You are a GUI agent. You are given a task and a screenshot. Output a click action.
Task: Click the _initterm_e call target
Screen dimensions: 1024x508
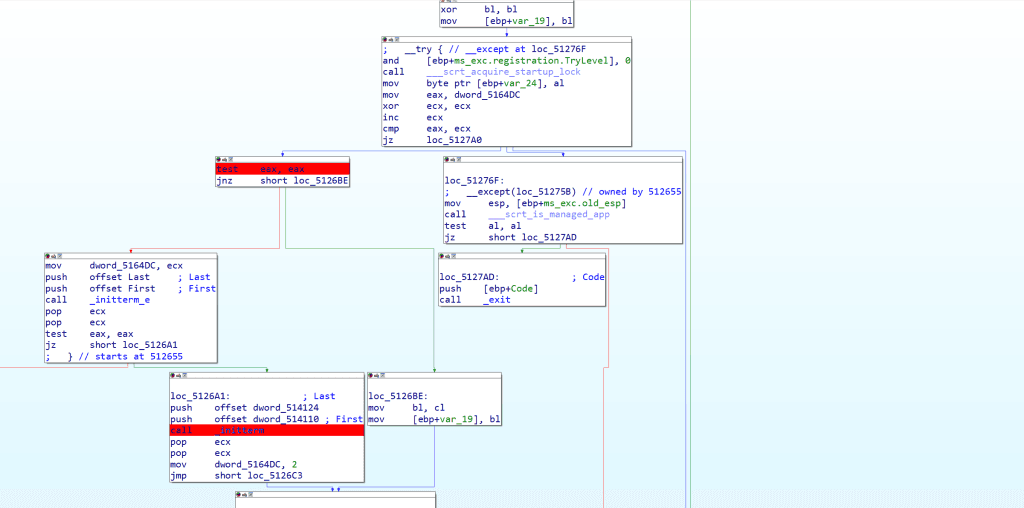(x=120, y=300)
